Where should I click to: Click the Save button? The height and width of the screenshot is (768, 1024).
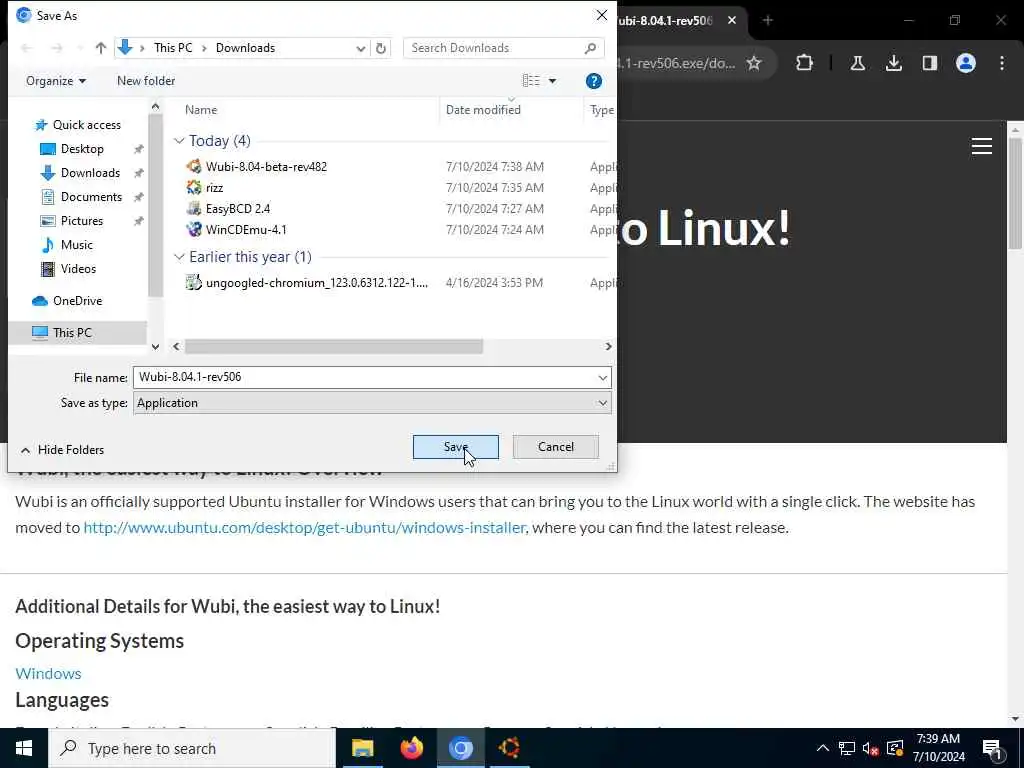tap(456, 447)
